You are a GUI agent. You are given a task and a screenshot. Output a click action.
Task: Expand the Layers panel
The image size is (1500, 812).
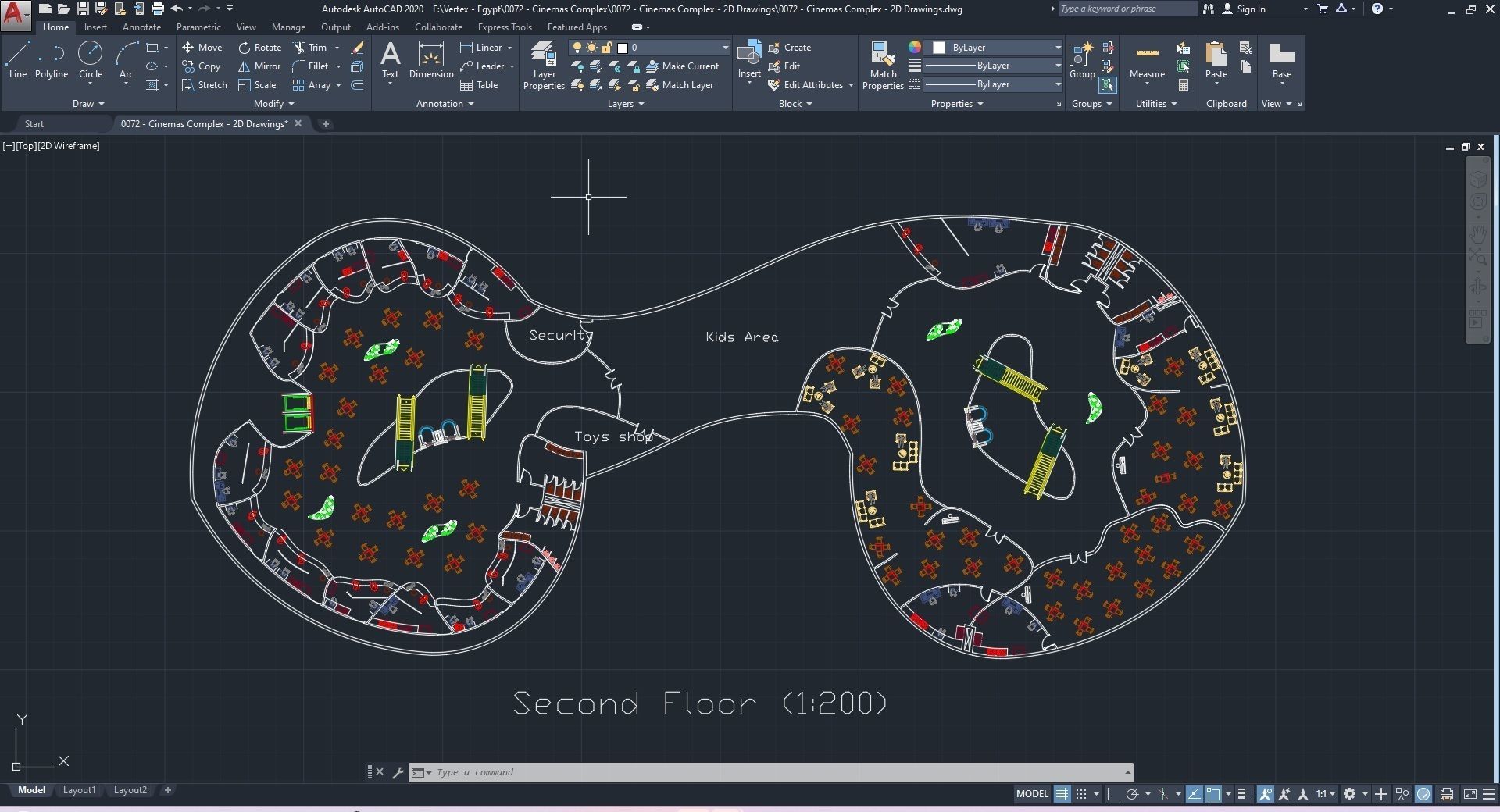(626, 104)
